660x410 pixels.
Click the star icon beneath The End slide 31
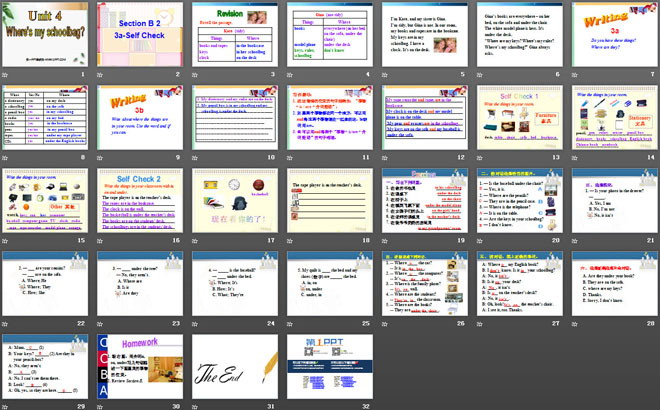195,405
